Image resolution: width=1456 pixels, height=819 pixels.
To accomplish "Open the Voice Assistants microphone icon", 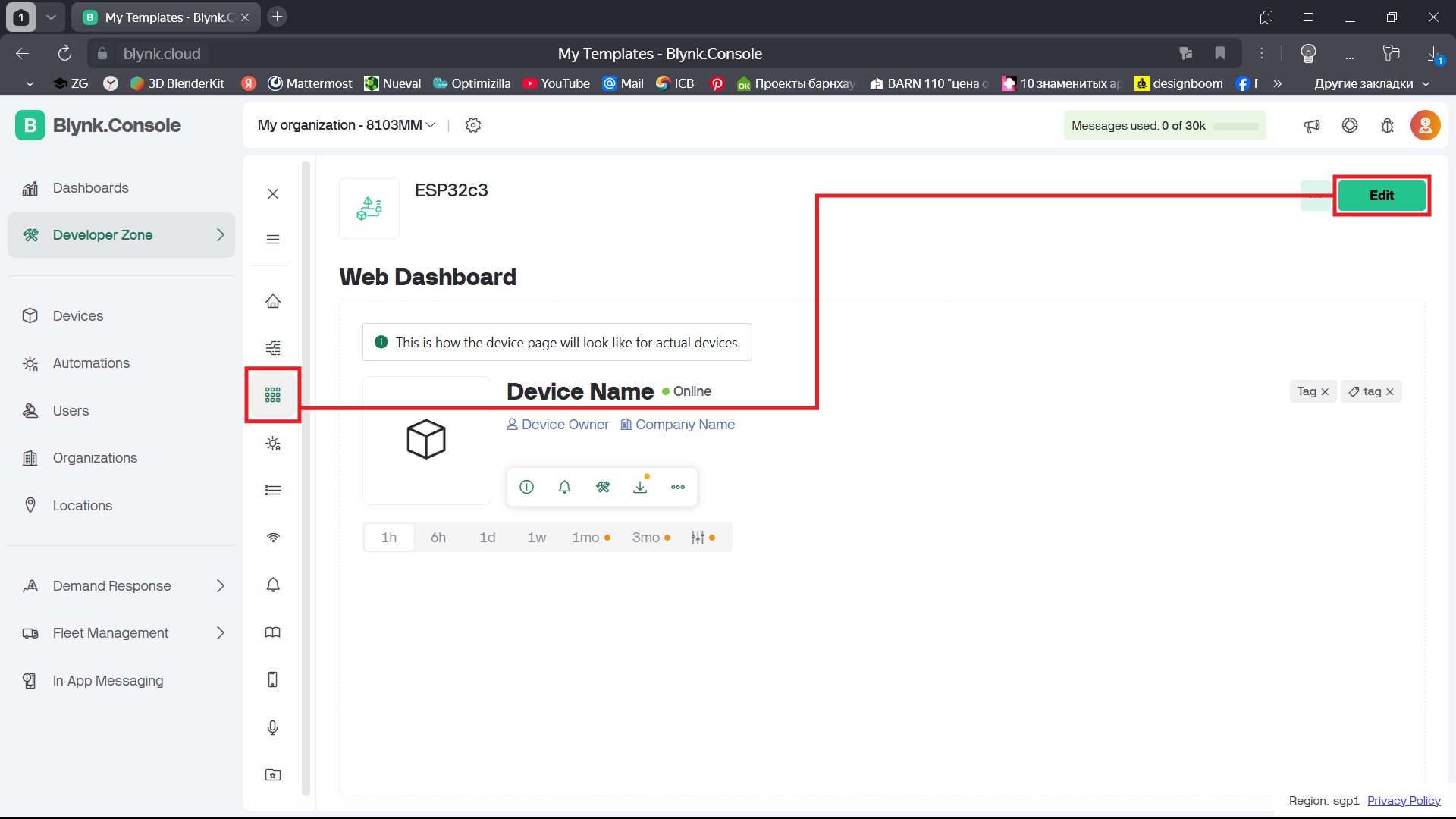I will coord(273,727).
